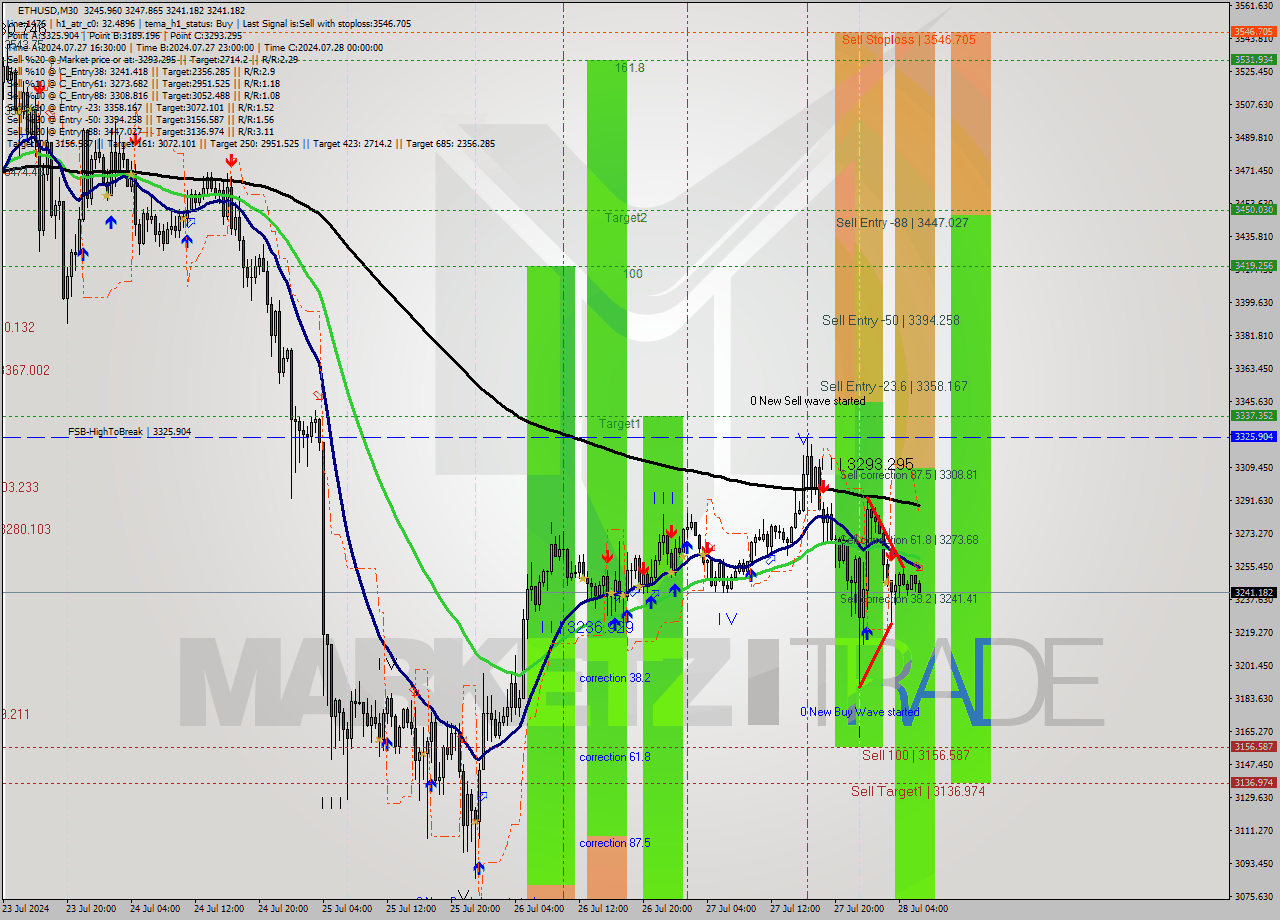Select the Sell Entry -23.6 3358.167 label
This screenshot has width=1280, height=920.
(893, 386)
